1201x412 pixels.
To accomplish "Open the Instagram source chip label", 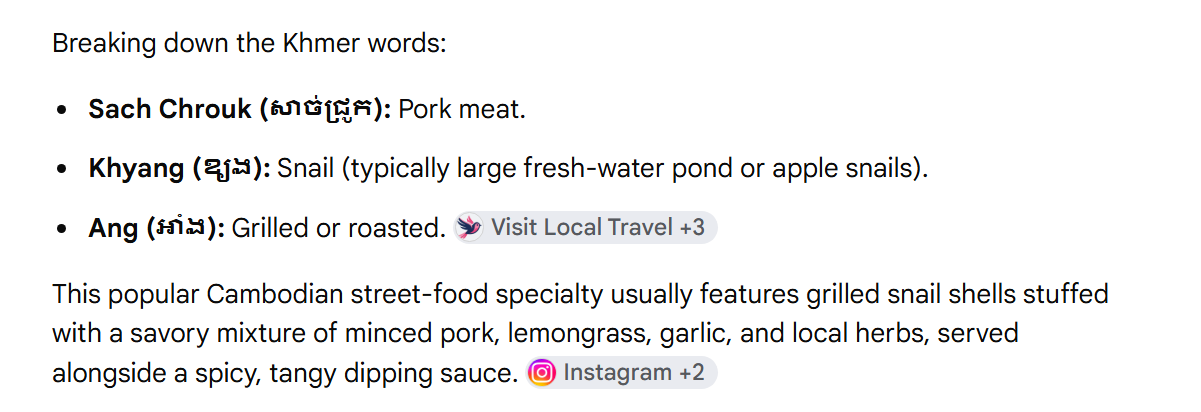I will [617, 373].
